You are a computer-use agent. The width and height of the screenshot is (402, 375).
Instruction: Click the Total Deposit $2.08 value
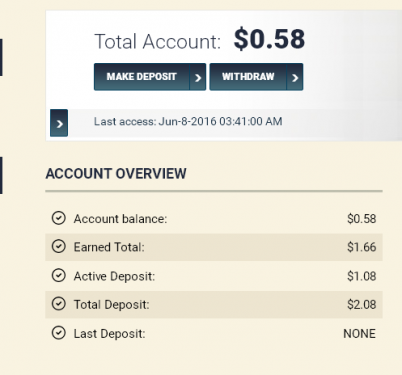362,305
